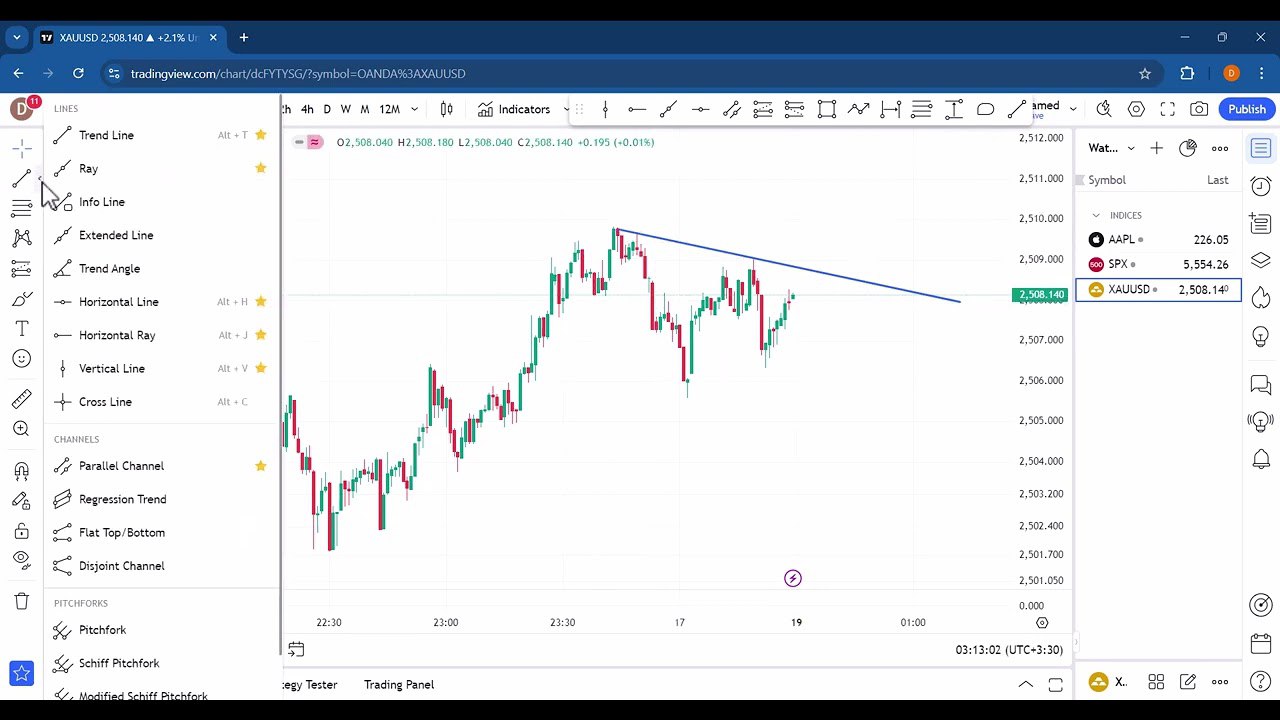Collapse the INDICES watchlist section
Viewport: 1280px width, 720px height.
1096,215
